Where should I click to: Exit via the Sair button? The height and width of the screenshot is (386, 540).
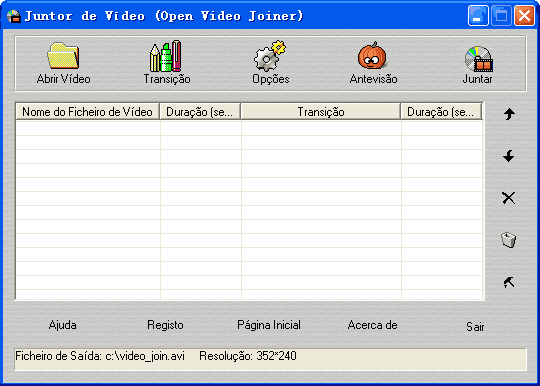[475, 326]
